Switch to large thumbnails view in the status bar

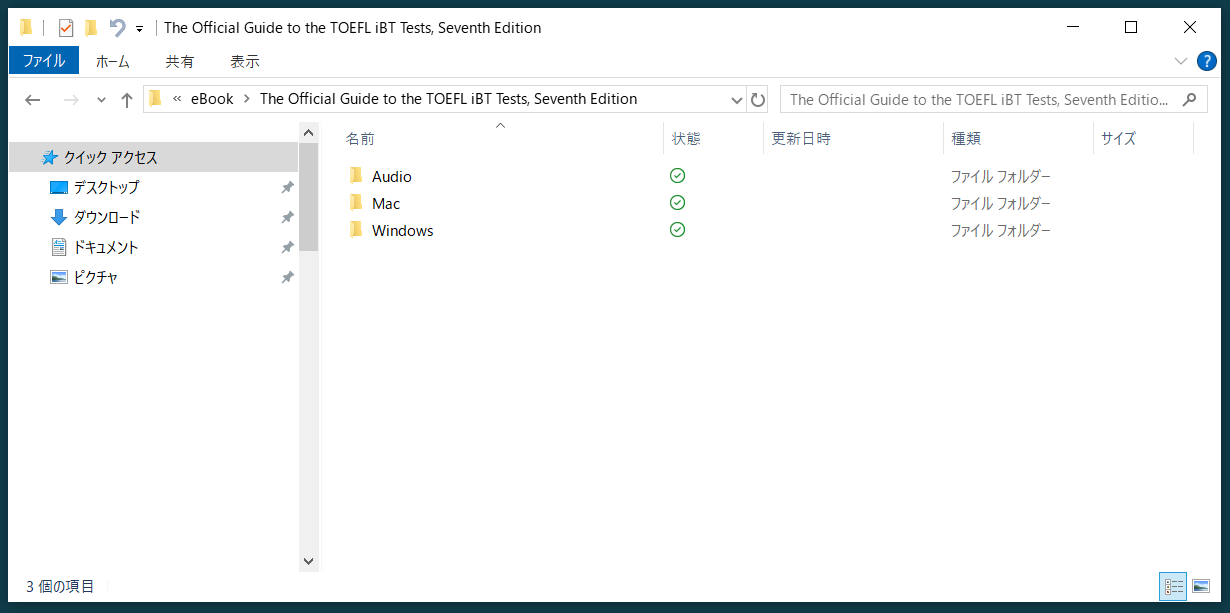click(x=1201, y=586)
